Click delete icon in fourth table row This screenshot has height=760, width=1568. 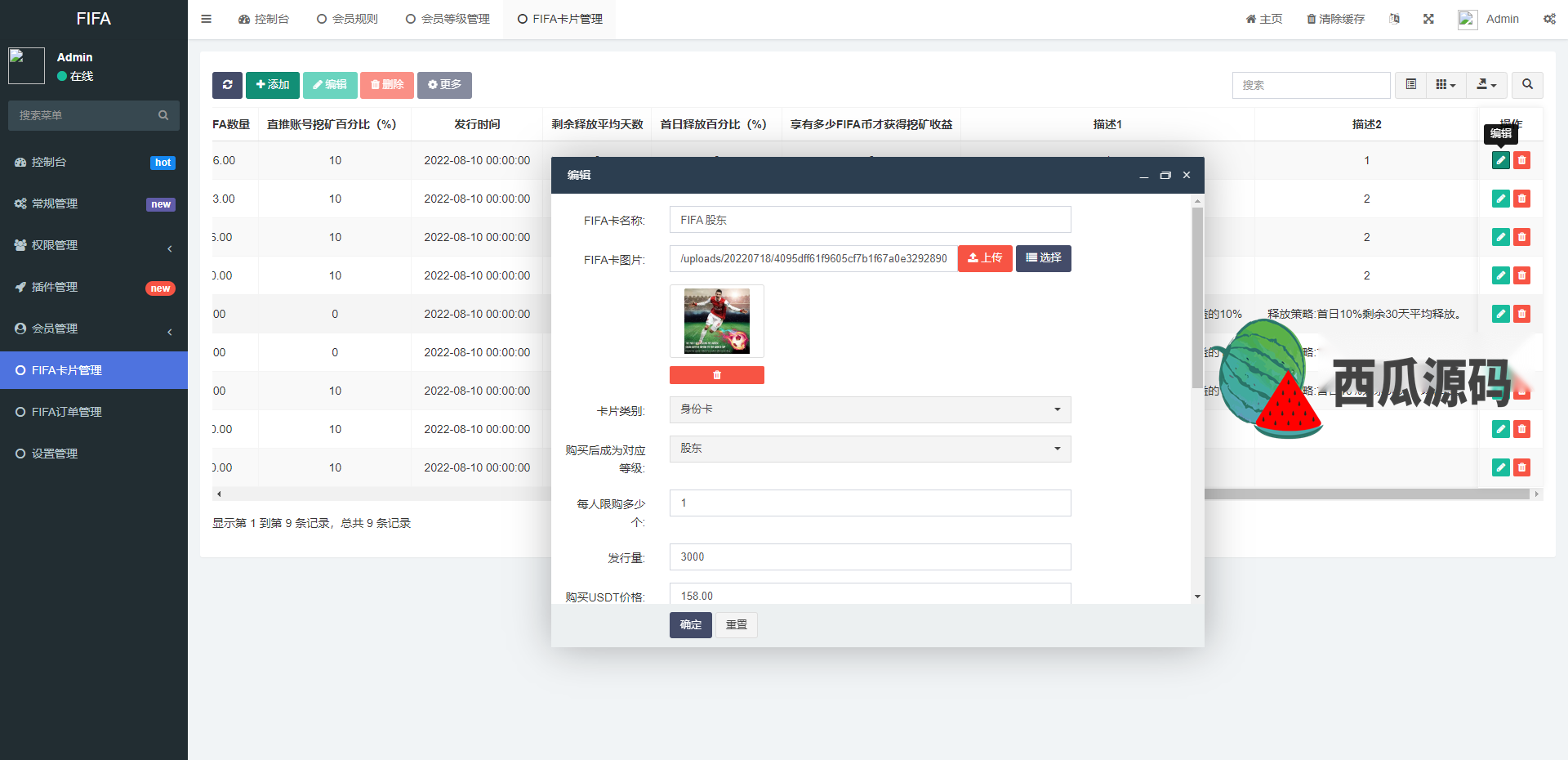pyautogui.click(x=1521, y=275)
